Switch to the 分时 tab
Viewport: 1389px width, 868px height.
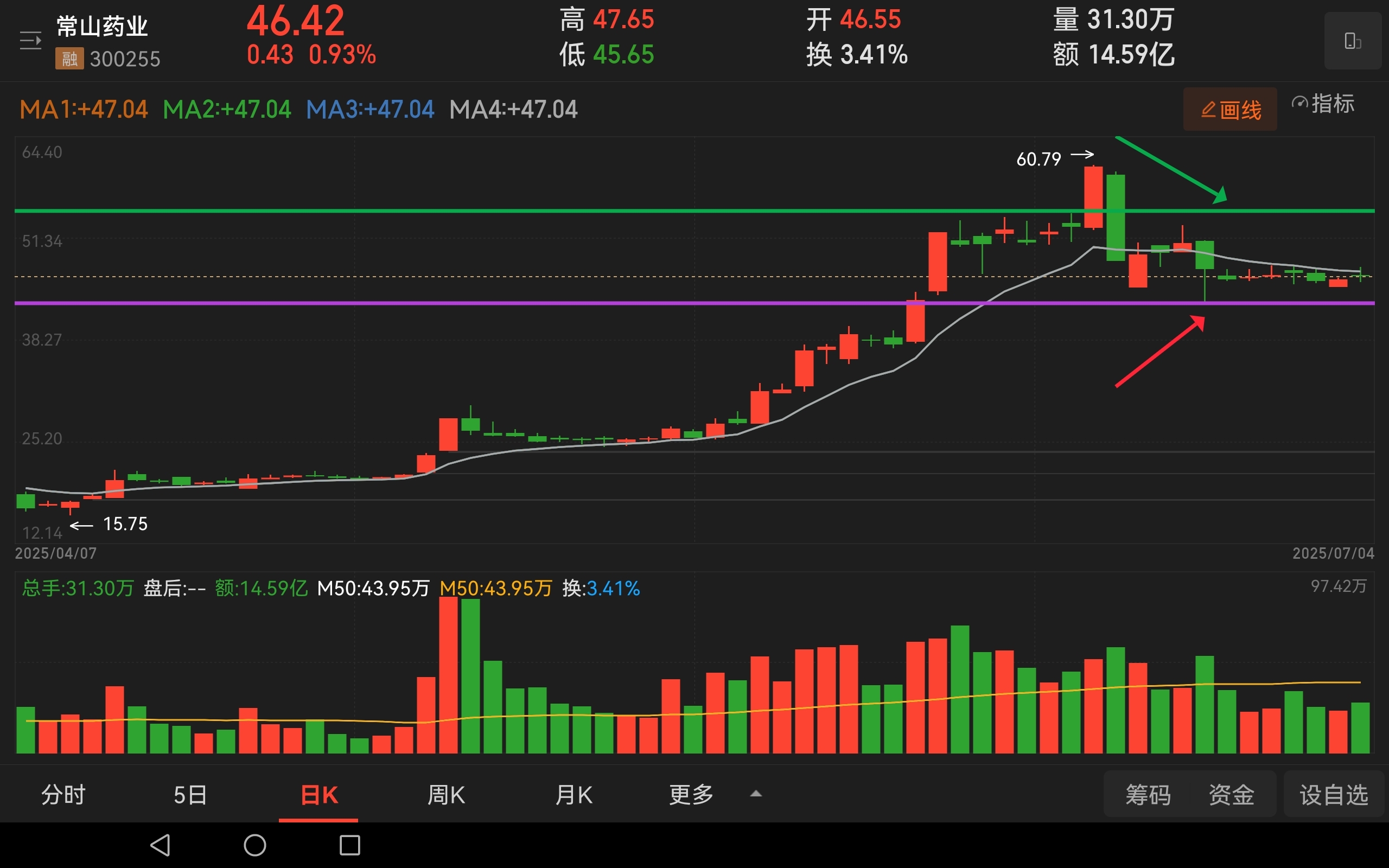pos(63,795)
